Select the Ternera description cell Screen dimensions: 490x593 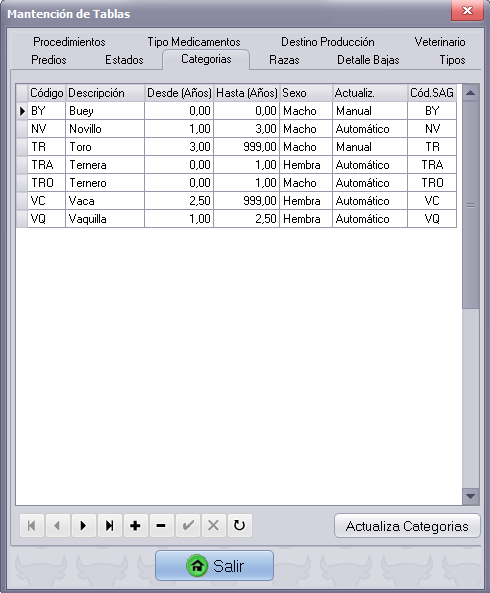tap(105, 165)
